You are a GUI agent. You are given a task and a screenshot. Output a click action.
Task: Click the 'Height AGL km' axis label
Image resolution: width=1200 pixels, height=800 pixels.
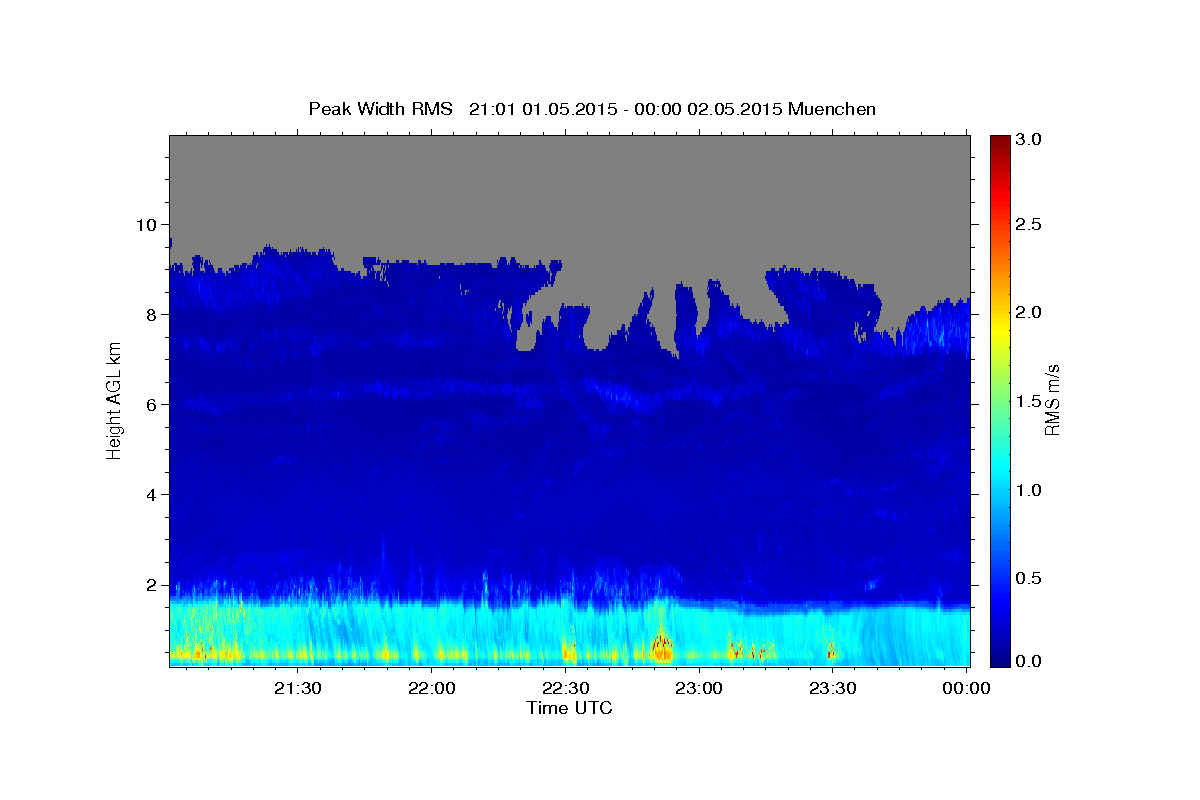pos(113,400)
